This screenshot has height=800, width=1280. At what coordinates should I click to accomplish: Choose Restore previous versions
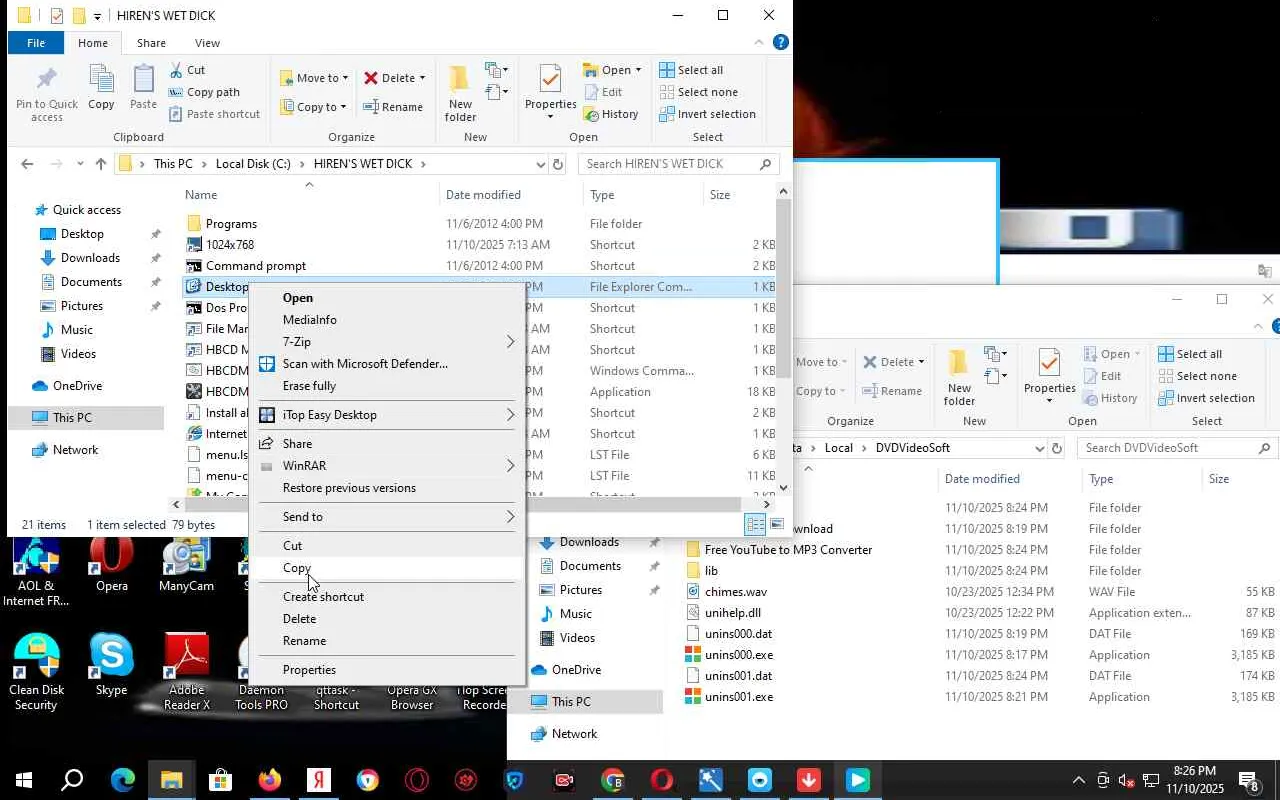[x=349, y=488]
